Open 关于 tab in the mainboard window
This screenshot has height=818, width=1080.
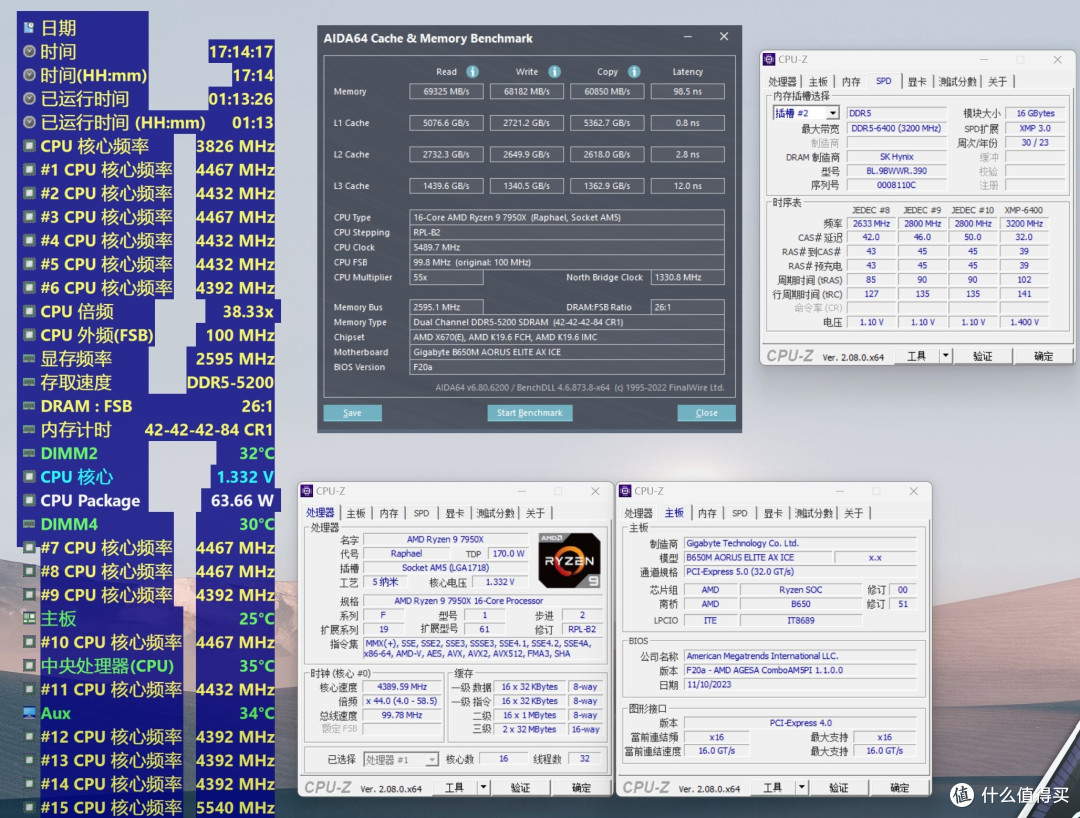(853, 513)
